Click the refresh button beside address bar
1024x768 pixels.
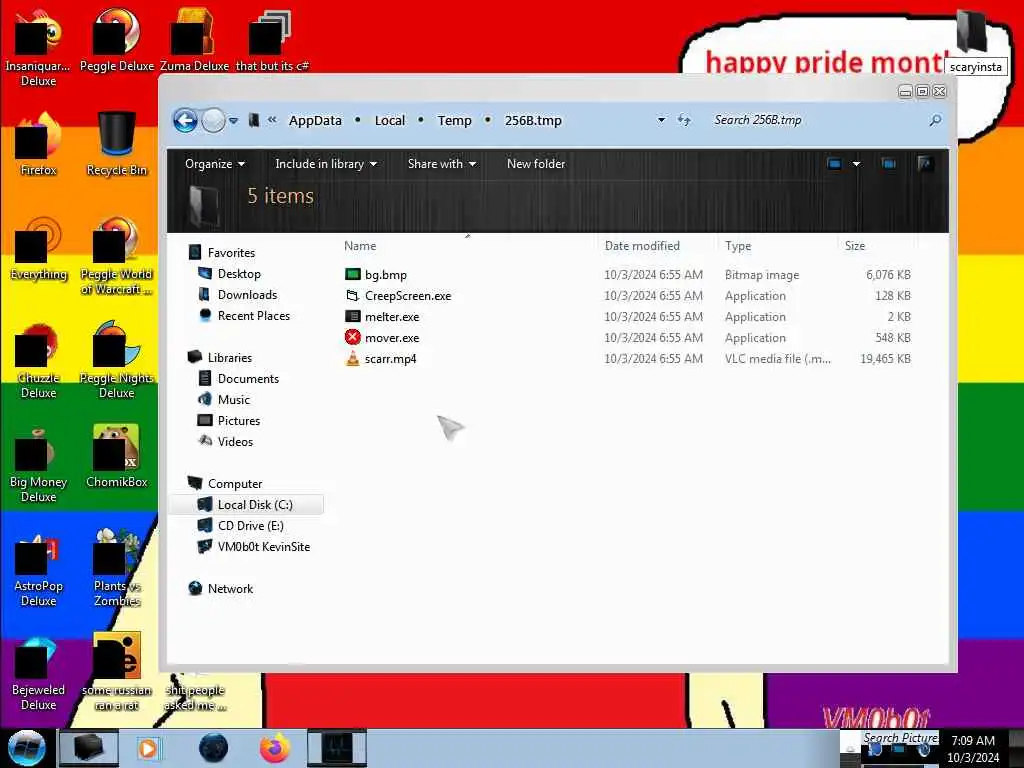click(684, 120)
